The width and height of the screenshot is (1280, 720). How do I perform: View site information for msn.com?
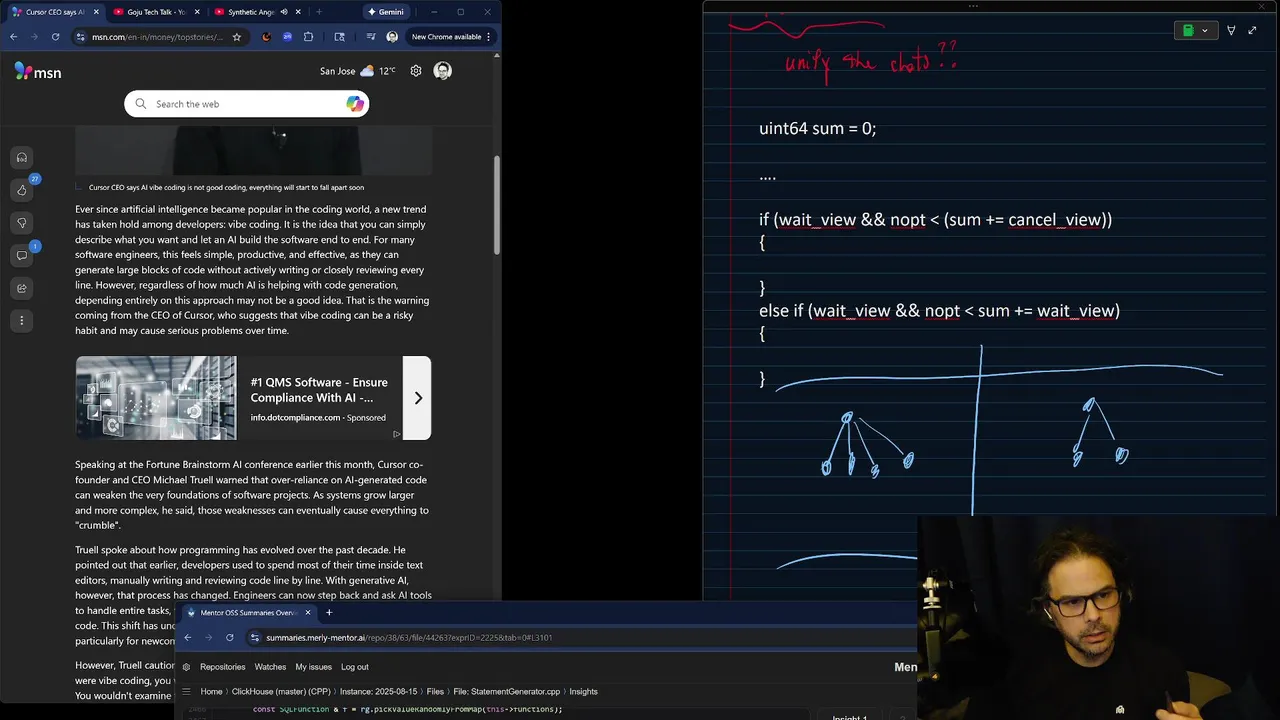[x=81, y=37]
